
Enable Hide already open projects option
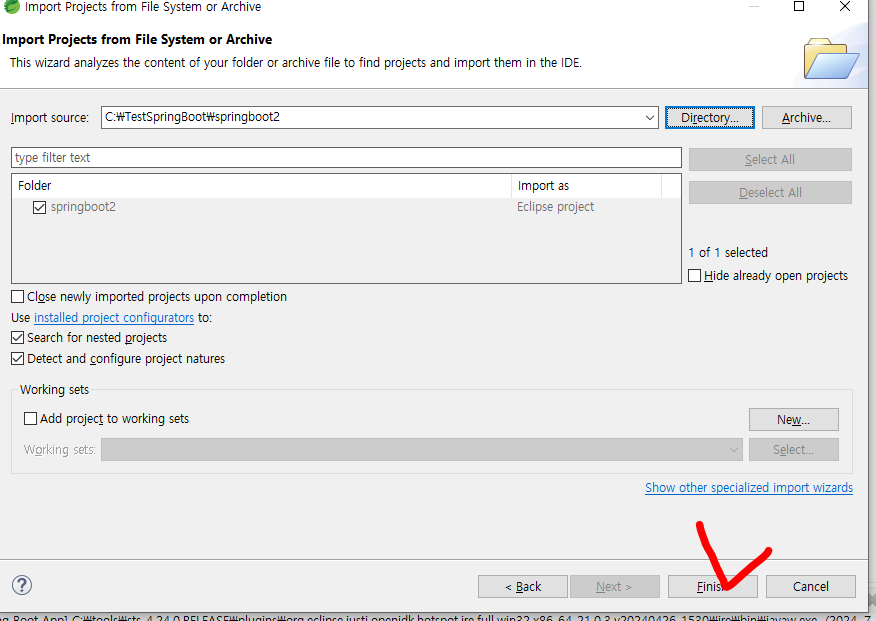tap(695, 276)
